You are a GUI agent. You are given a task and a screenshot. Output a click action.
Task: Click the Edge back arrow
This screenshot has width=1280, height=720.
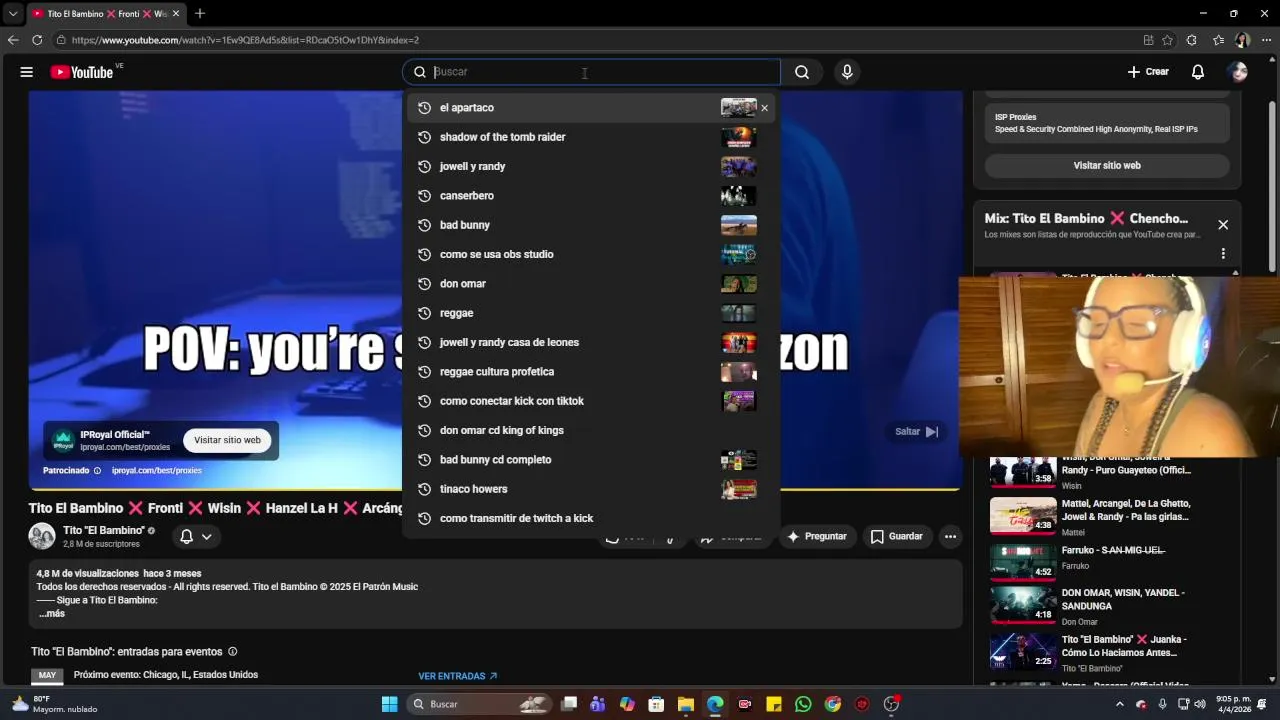(x=13, y=40)
